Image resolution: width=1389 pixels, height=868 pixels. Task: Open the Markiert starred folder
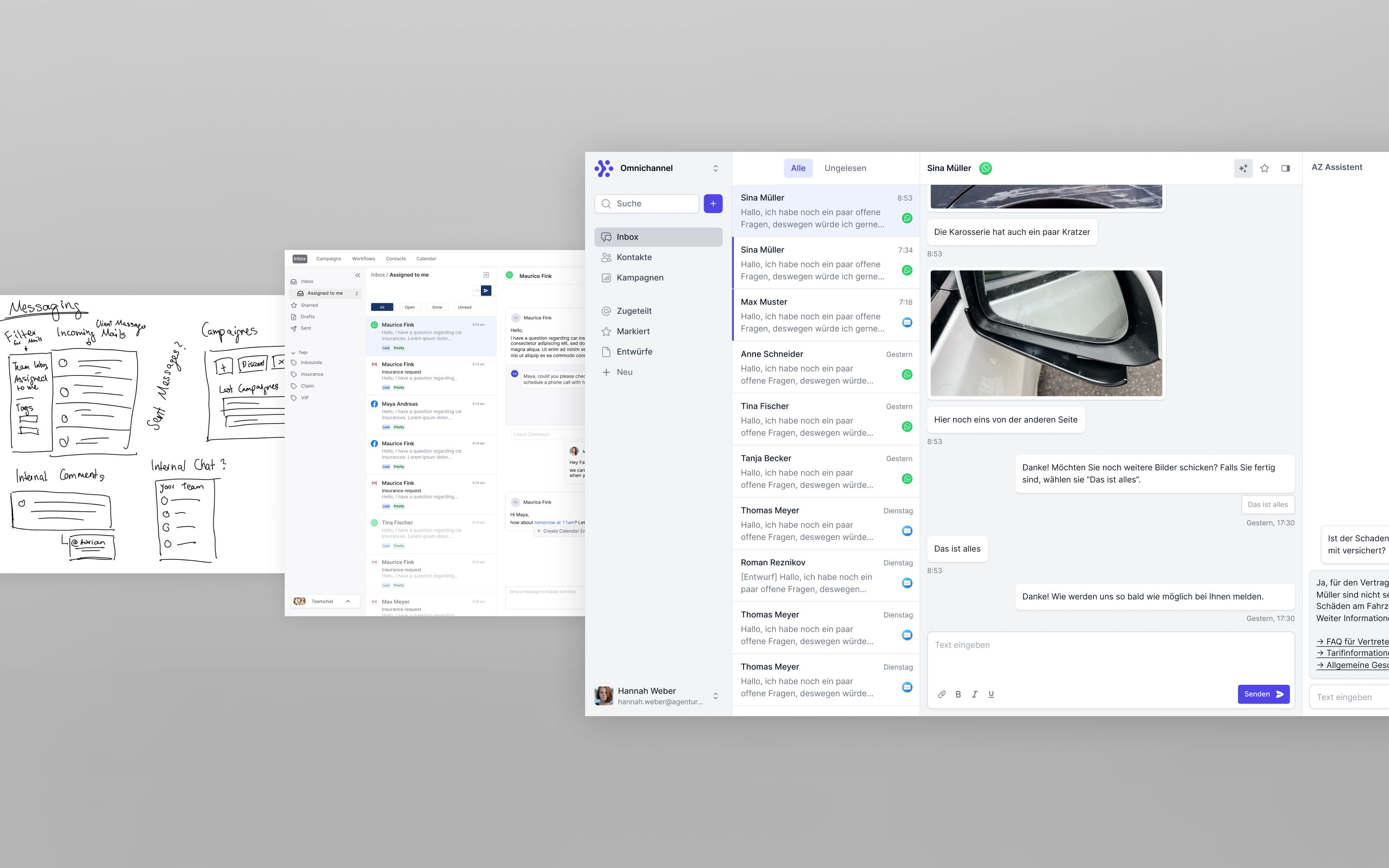pos(632,331)
